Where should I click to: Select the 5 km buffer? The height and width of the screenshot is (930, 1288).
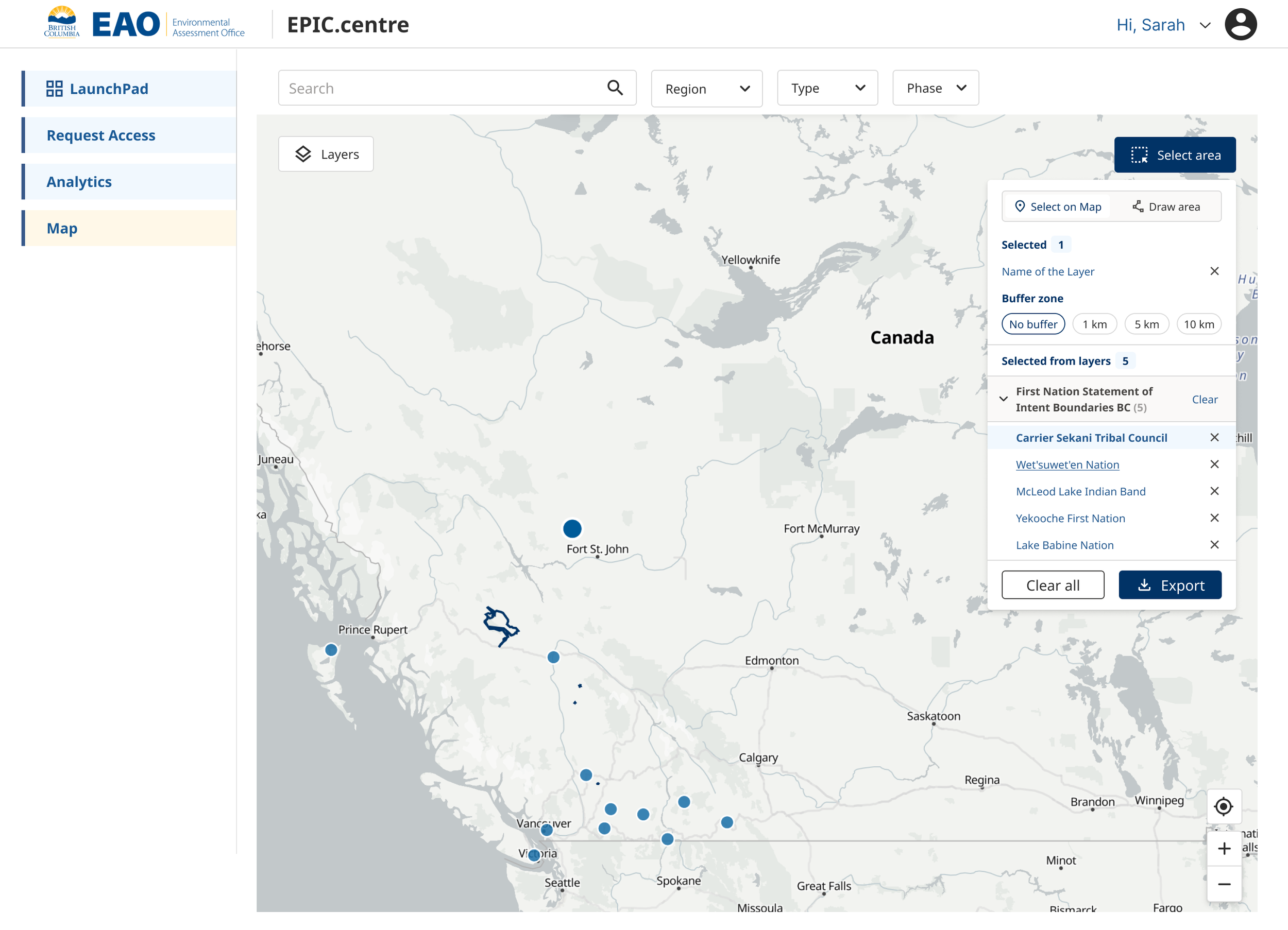[1147, 324]
